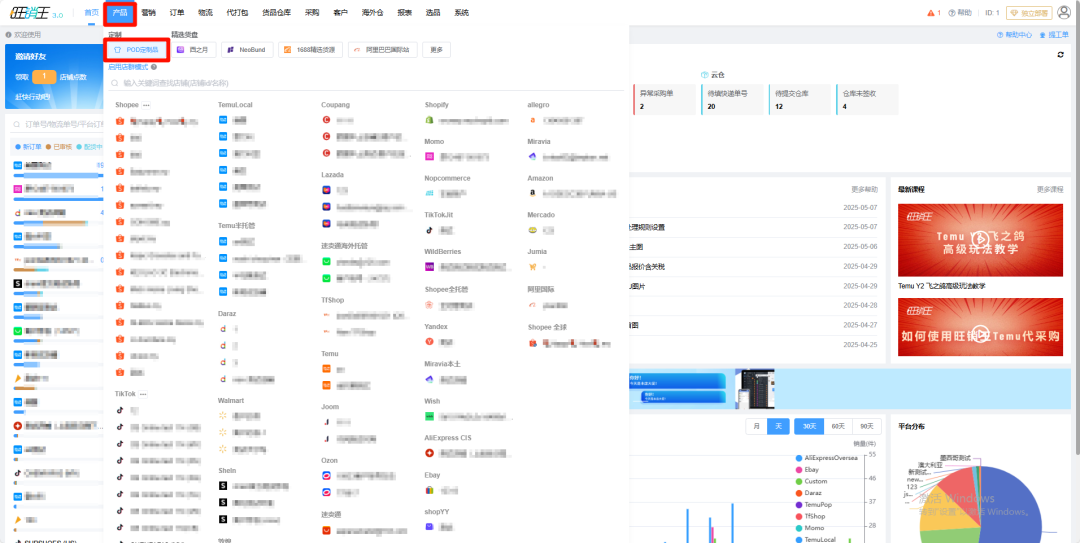Click the Yandex store icon
The image size is (1080, 543).
(x=429, y=341)
